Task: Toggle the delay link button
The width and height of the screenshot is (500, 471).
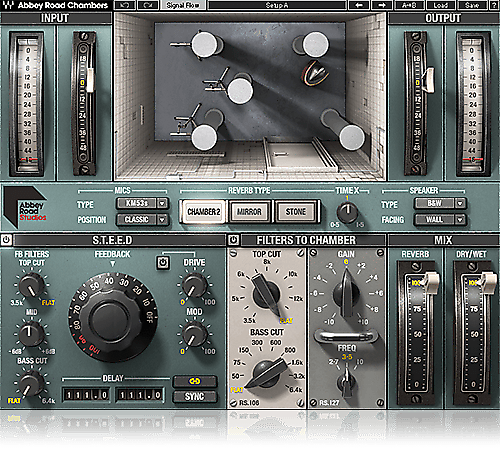Action: [195, 381]
